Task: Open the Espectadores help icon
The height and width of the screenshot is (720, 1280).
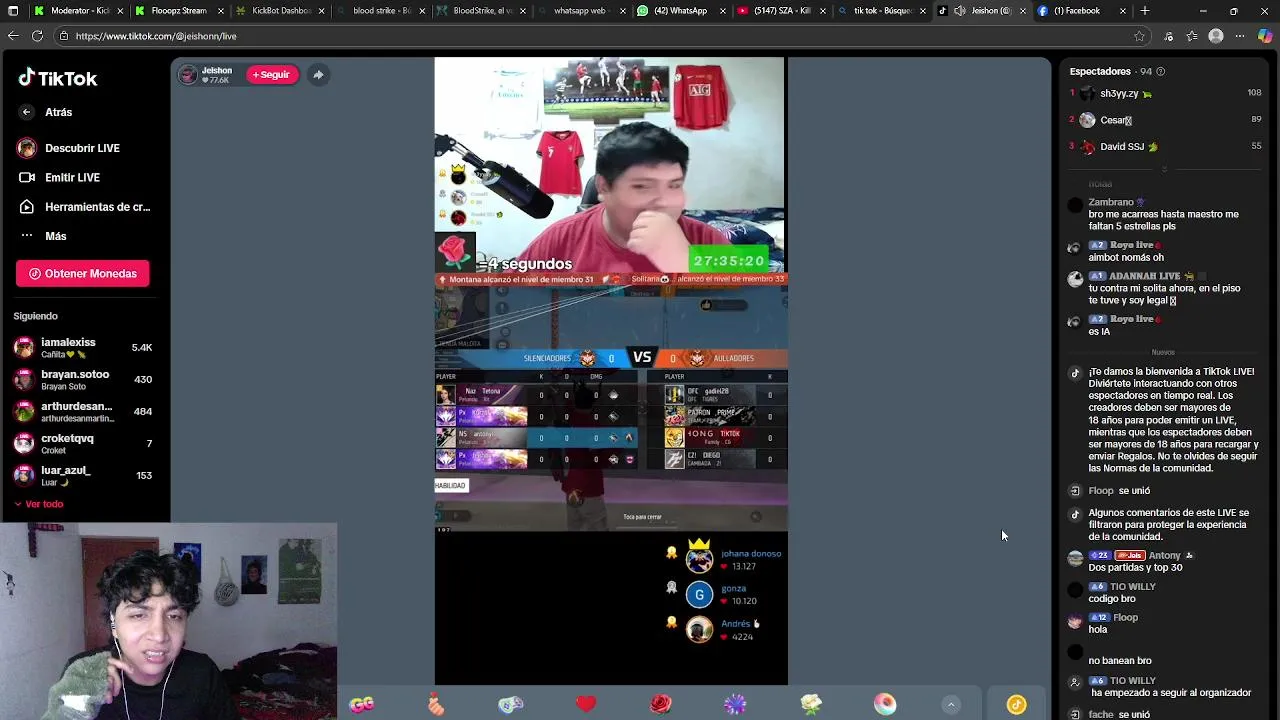Action: (x=1160, y=72)
